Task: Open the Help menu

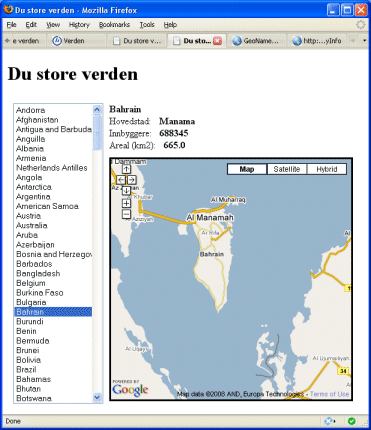Action: [x=170, y=25]
